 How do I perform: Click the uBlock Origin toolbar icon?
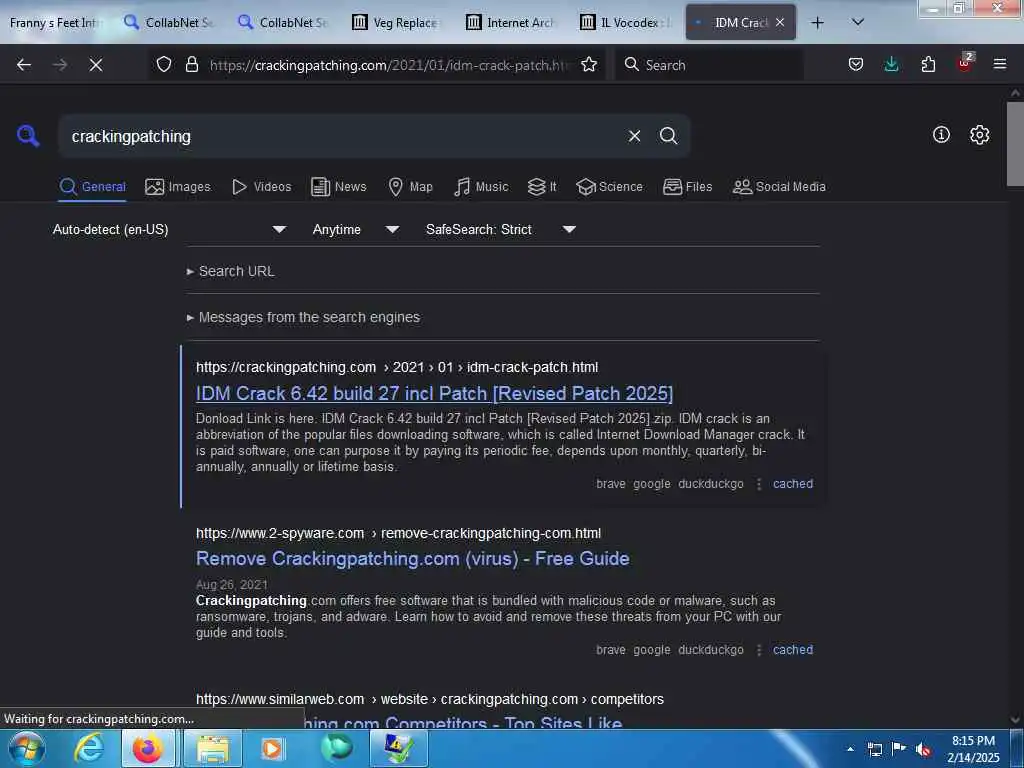click(x=965, y=63)
